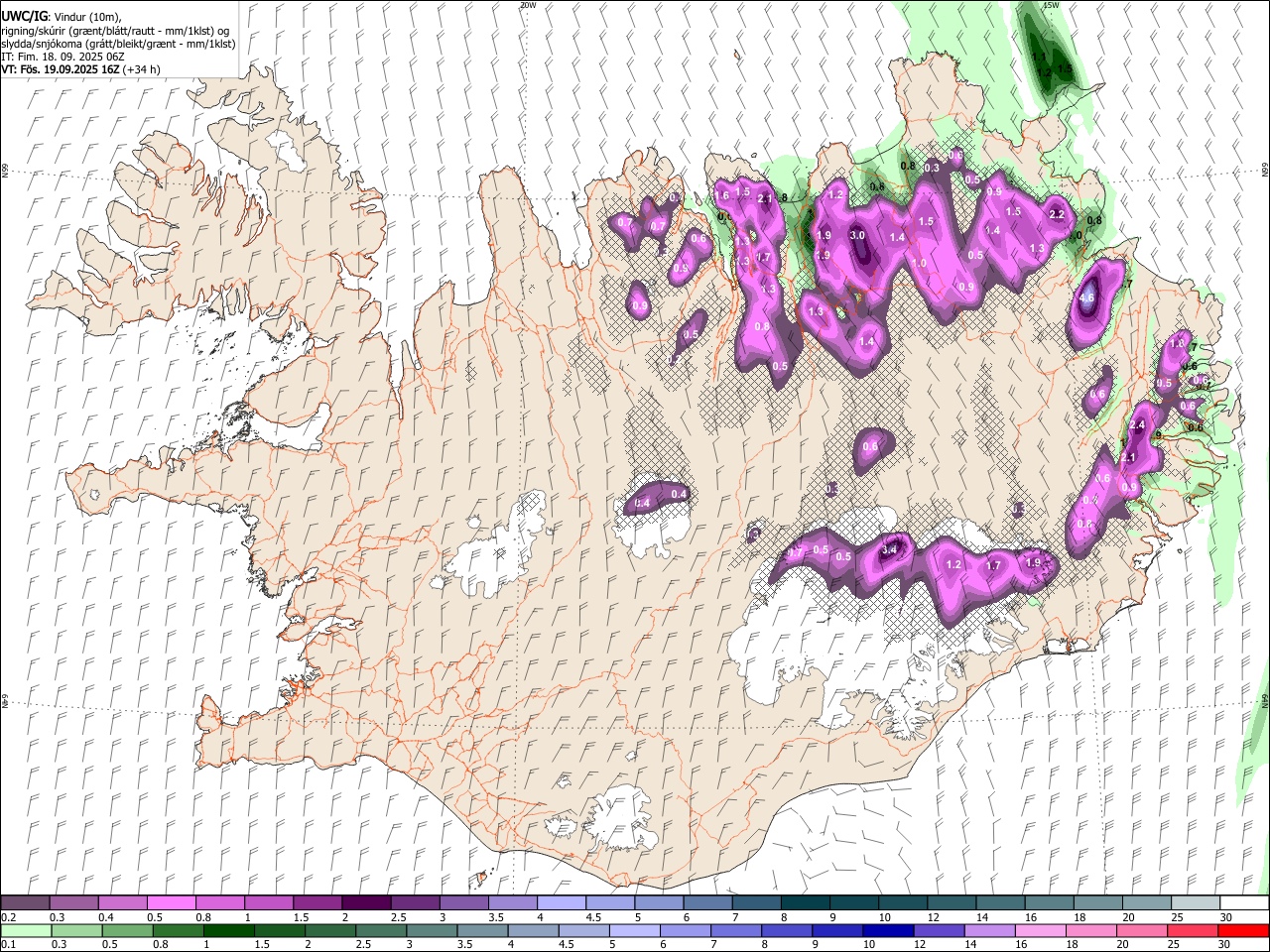Click the '2.2' value in the northeast

pyautogui.click(x=1057, y=215)
